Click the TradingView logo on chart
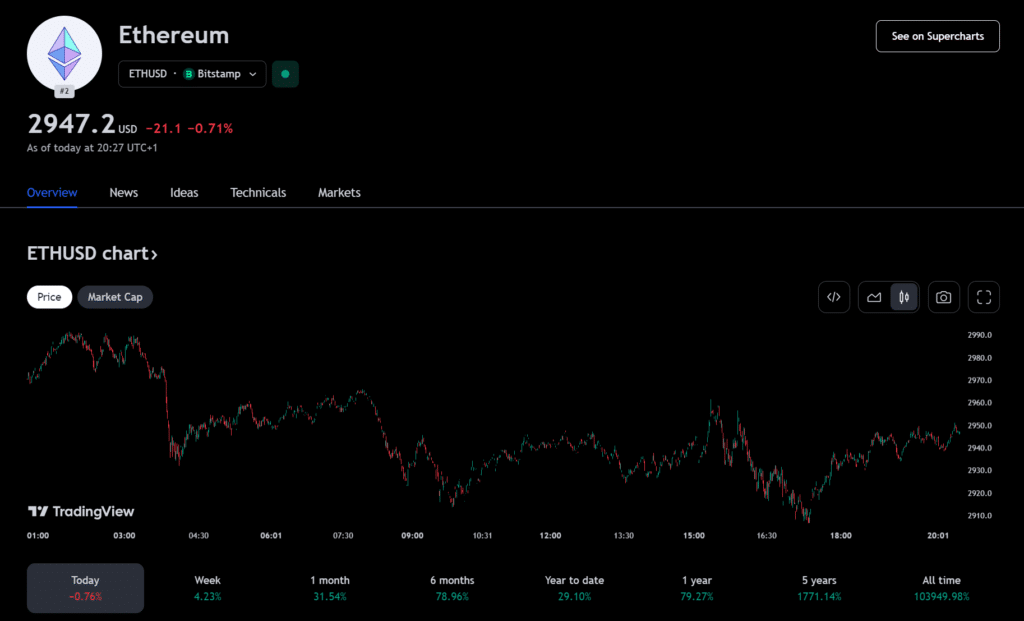The height and width of the screenshot is (621, 1024). 81,512
